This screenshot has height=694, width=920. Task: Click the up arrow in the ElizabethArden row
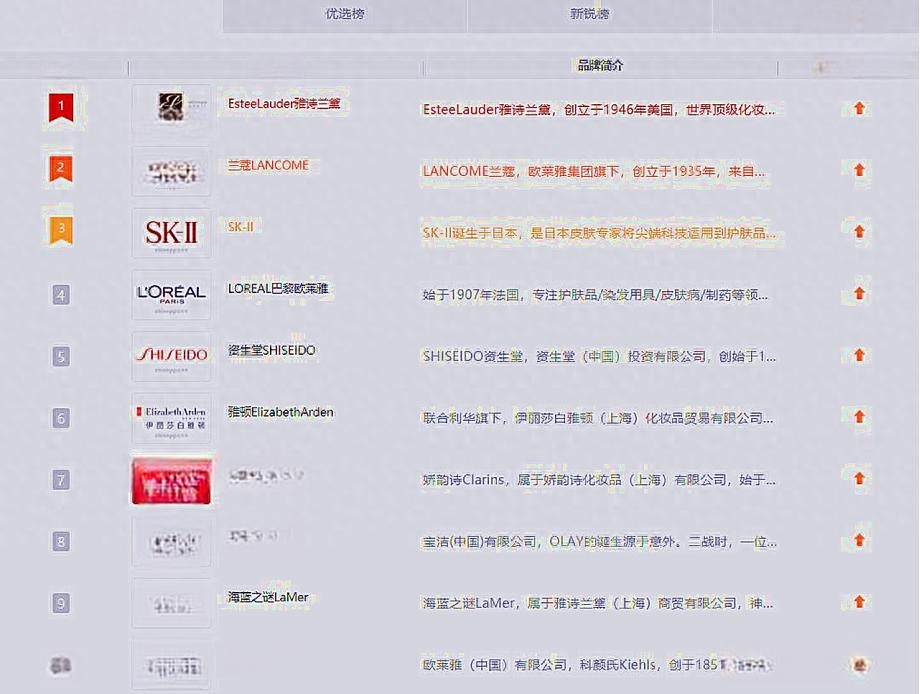tap(860, 417)
